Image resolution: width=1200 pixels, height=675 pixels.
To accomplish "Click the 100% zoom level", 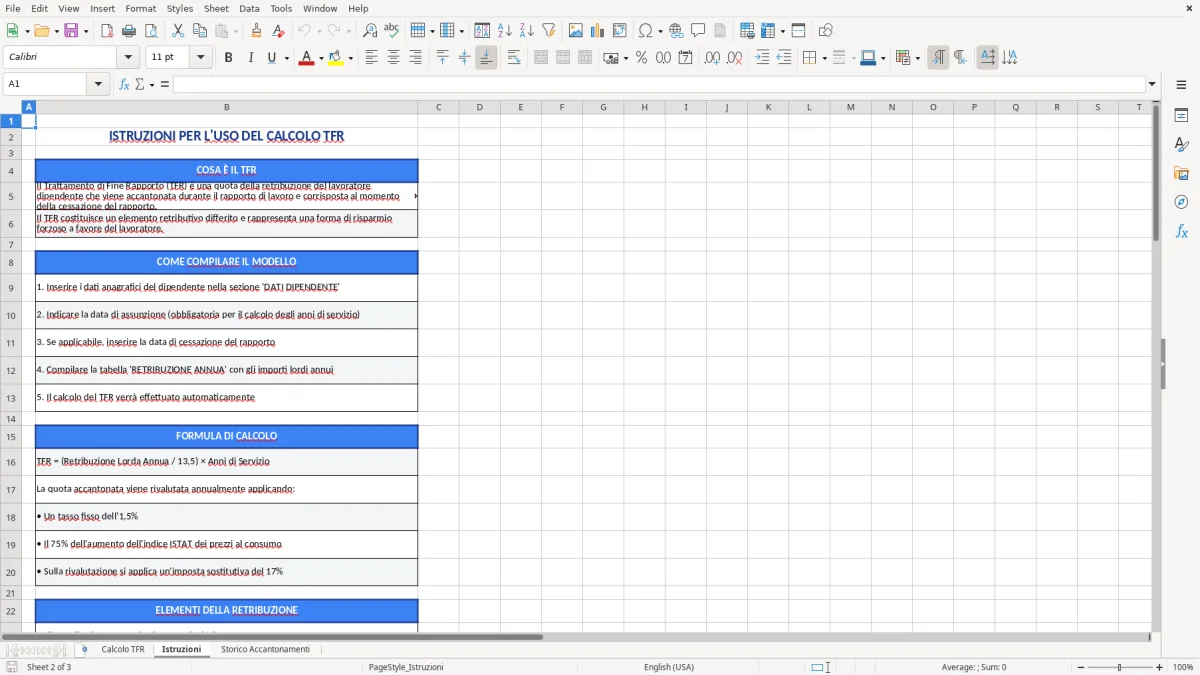I will click(1183, 667).
